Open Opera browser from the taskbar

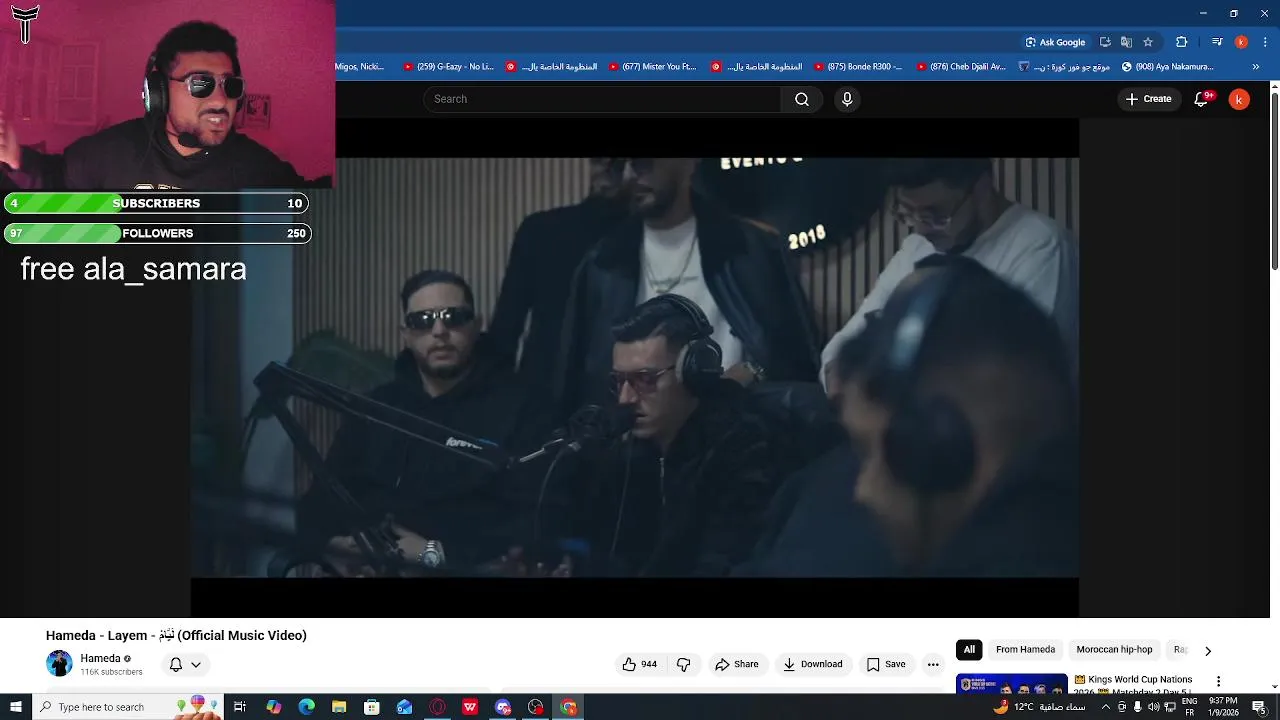pyautogui.click(x=438, y=707)
